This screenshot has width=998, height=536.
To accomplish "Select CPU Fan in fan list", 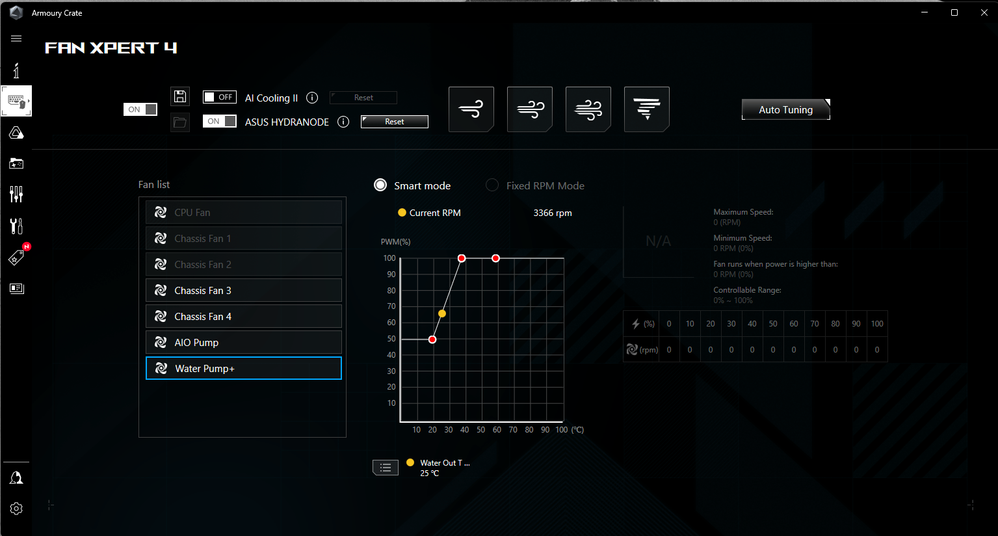I will [244, 212].
